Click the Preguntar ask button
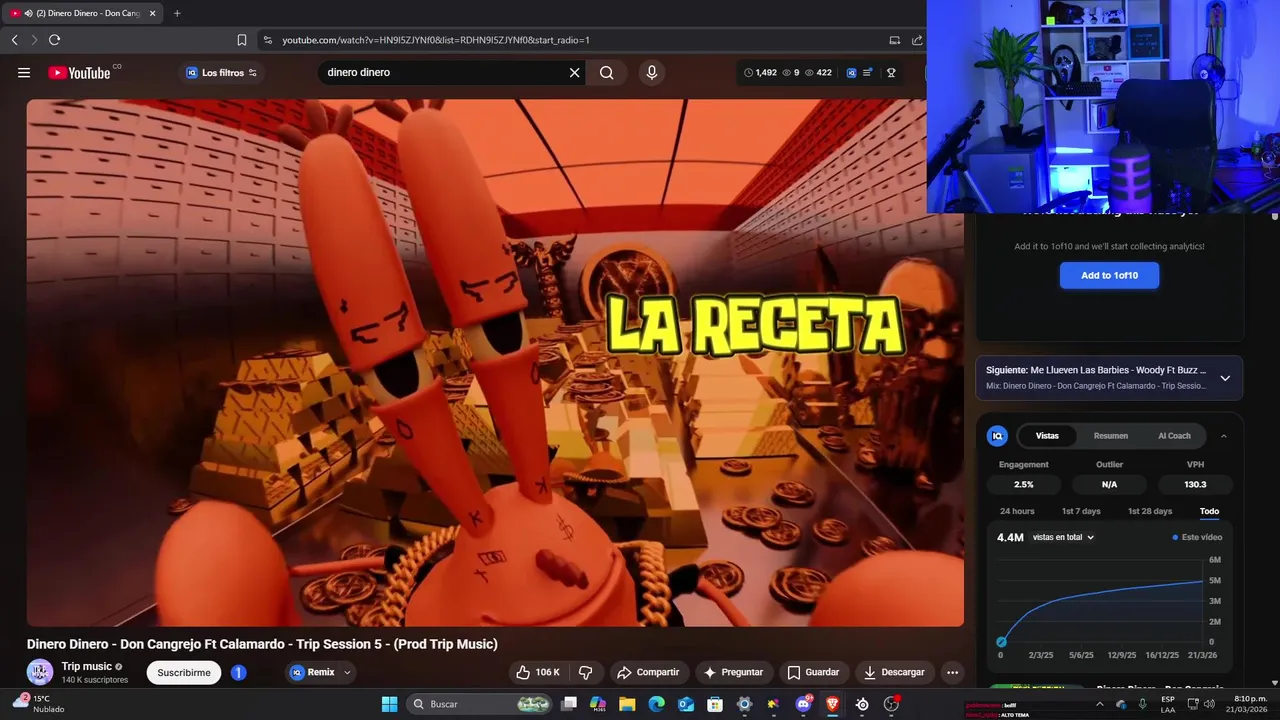1280x720 pixels. [733, 672]
